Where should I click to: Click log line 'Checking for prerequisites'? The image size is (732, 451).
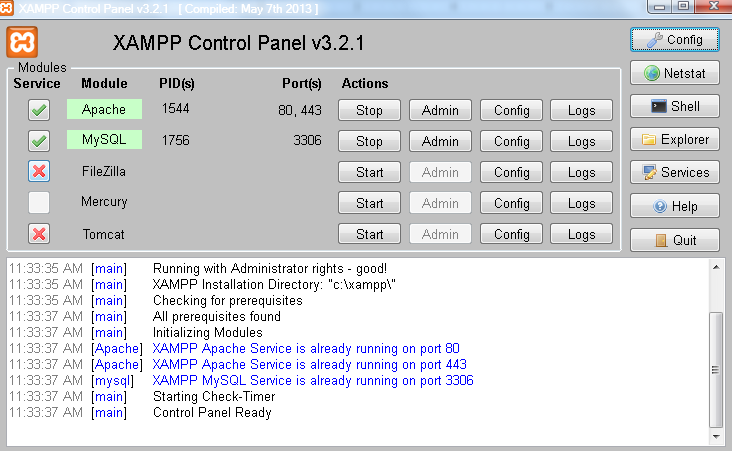[228, 301]
